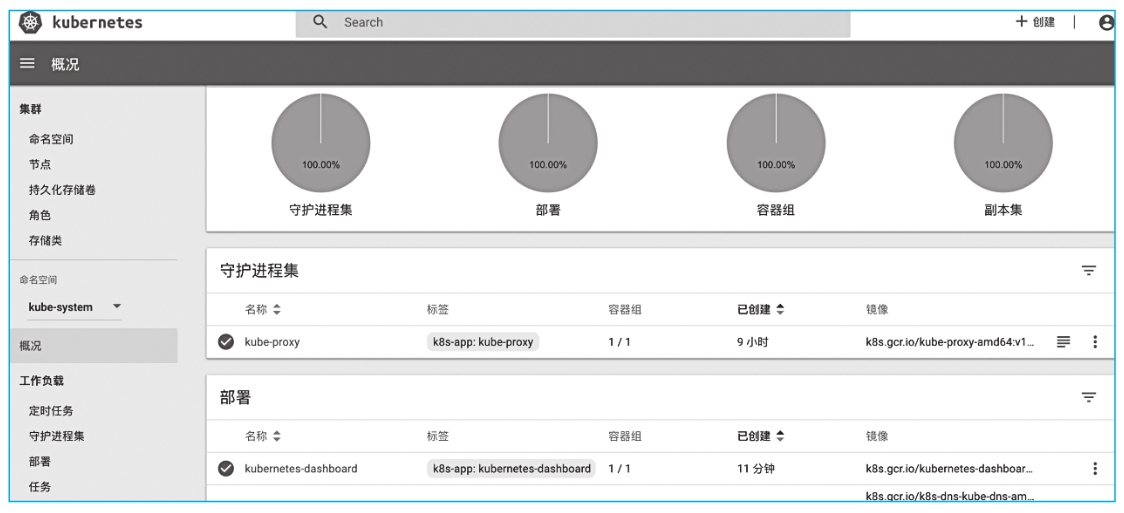
Task: Open filter for 守护进程集 table
Action: (1089, 270)
